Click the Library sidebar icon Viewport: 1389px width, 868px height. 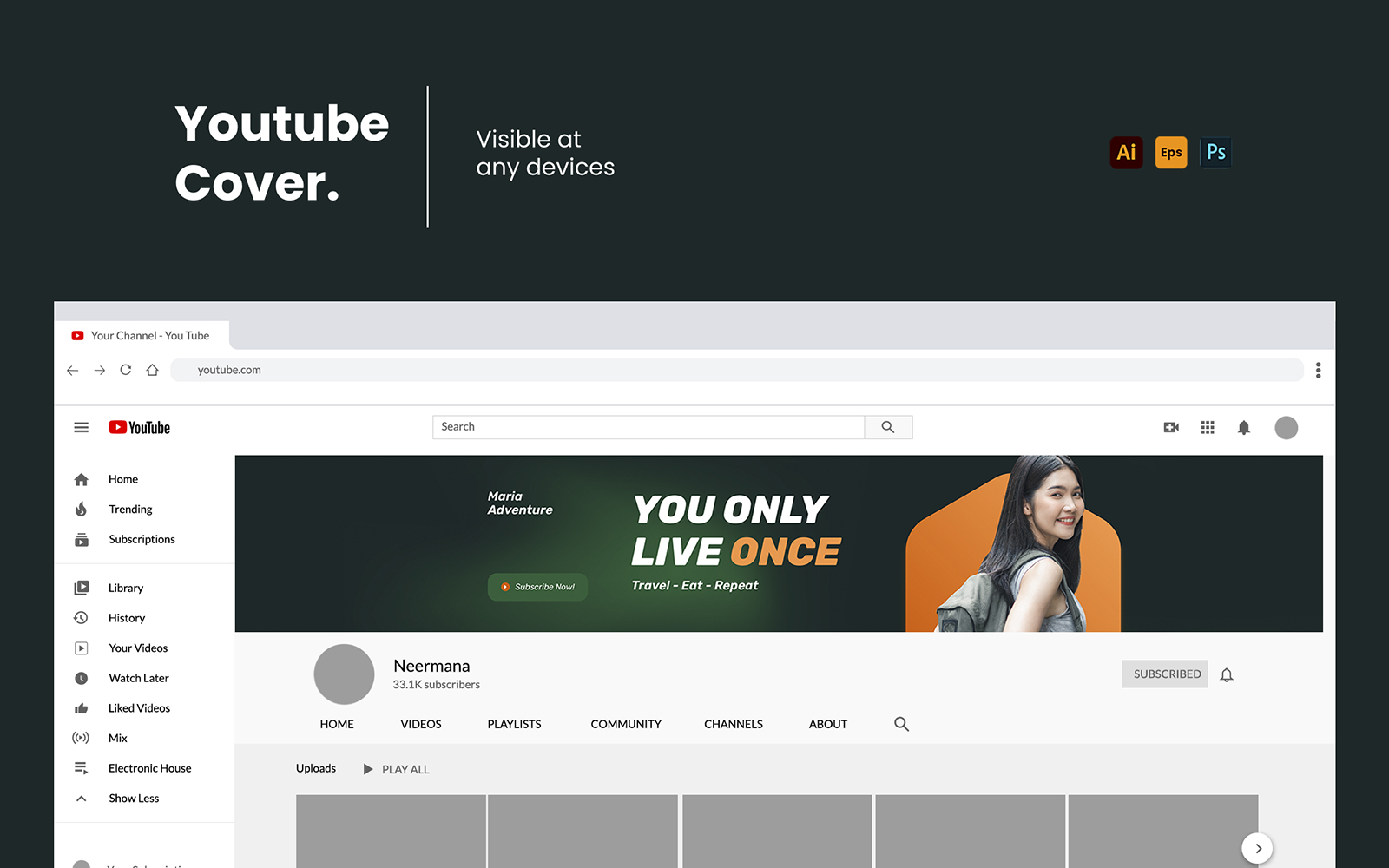[x=82, y=588]
